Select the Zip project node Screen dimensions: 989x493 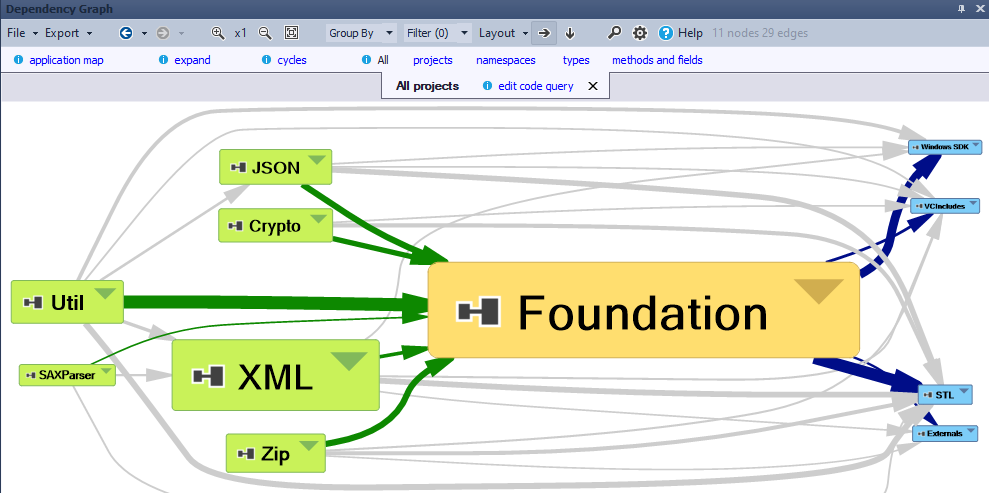pos(276,453)
